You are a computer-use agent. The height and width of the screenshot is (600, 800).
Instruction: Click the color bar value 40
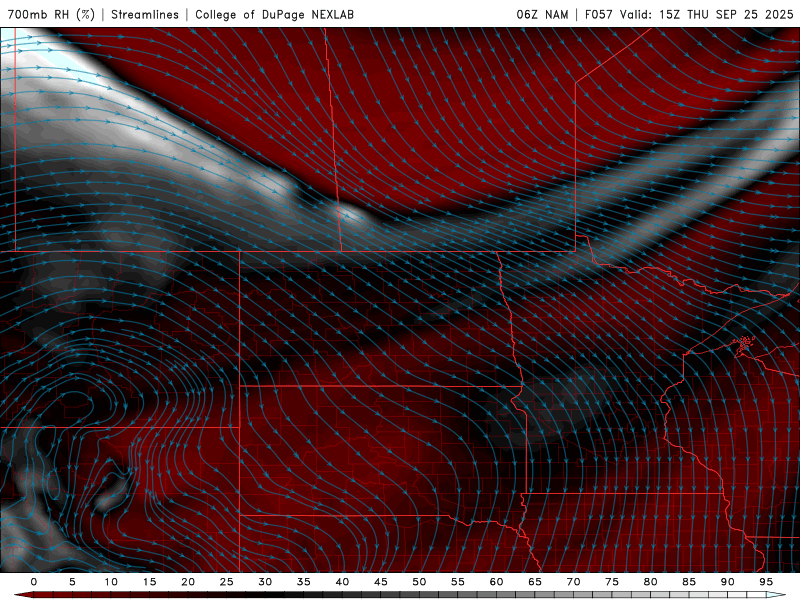click(x=342, y=582)
